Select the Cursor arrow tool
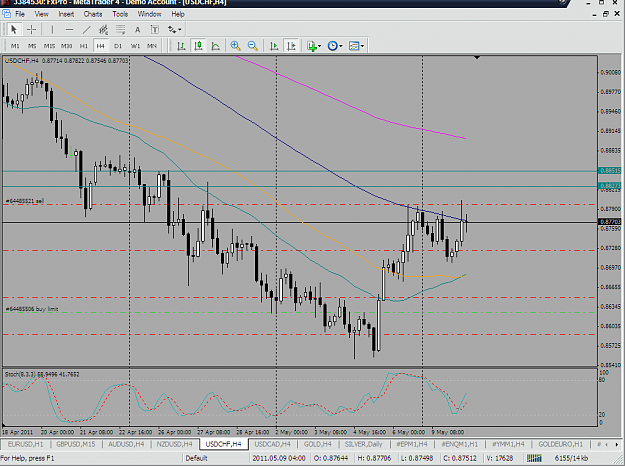The height and width of the screenshot is (466, 625). (x=14, y=29)
